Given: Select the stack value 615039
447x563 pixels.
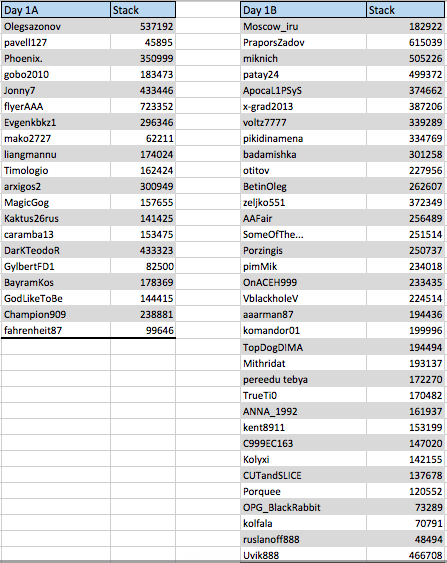Looking at the screenshot, I should (x=405, y=42).
